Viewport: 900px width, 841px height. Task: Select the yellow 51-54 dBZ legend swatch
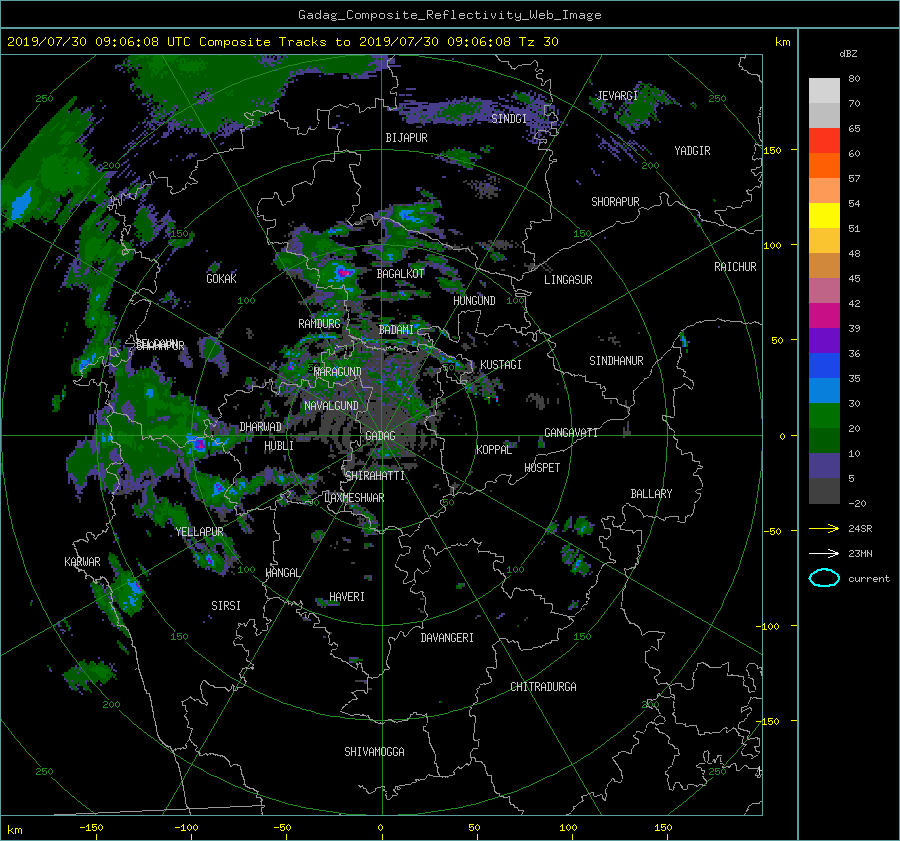[x=824, y=216]
